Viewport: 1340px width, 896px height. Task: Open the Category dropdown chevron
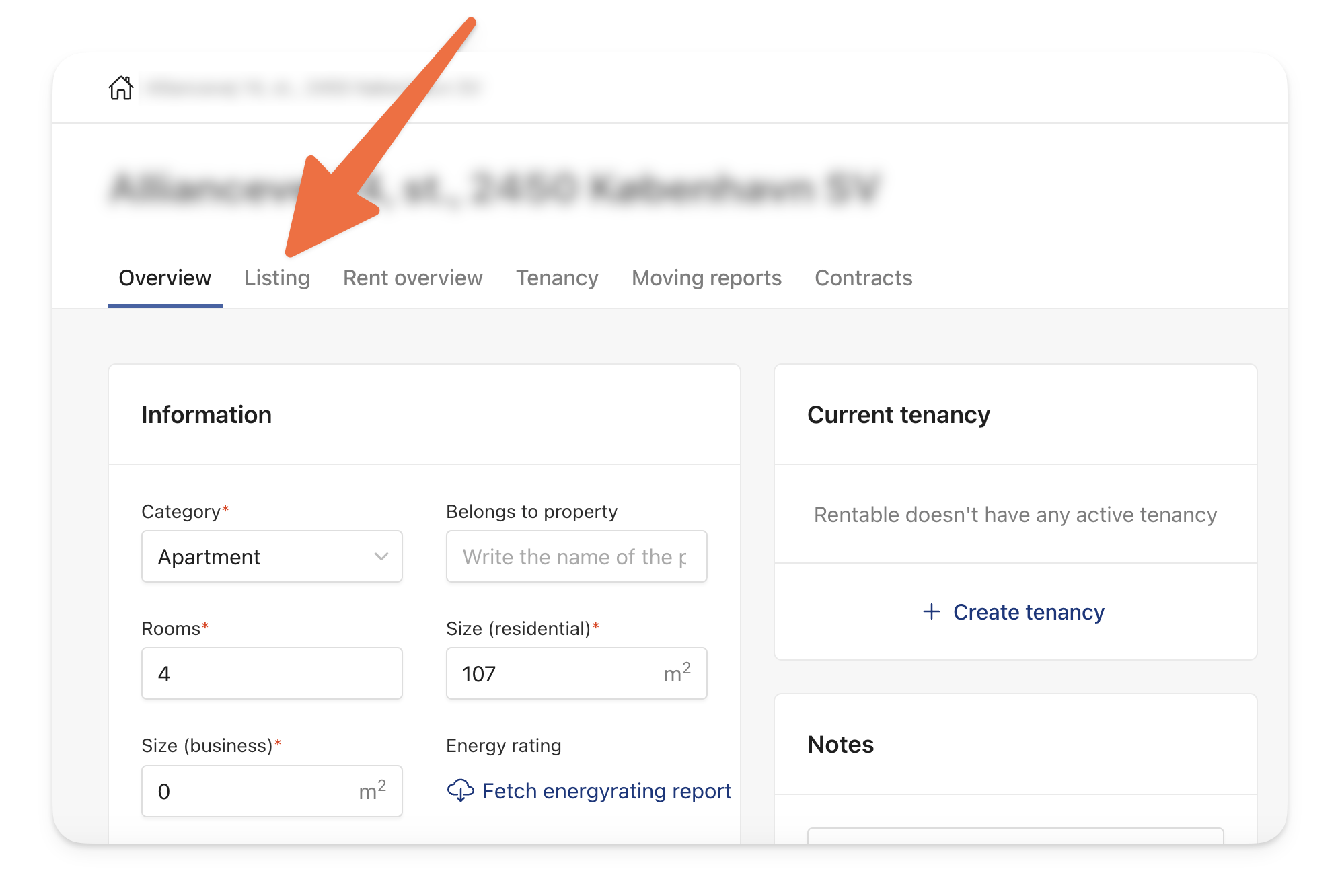(x=381, y=556)
